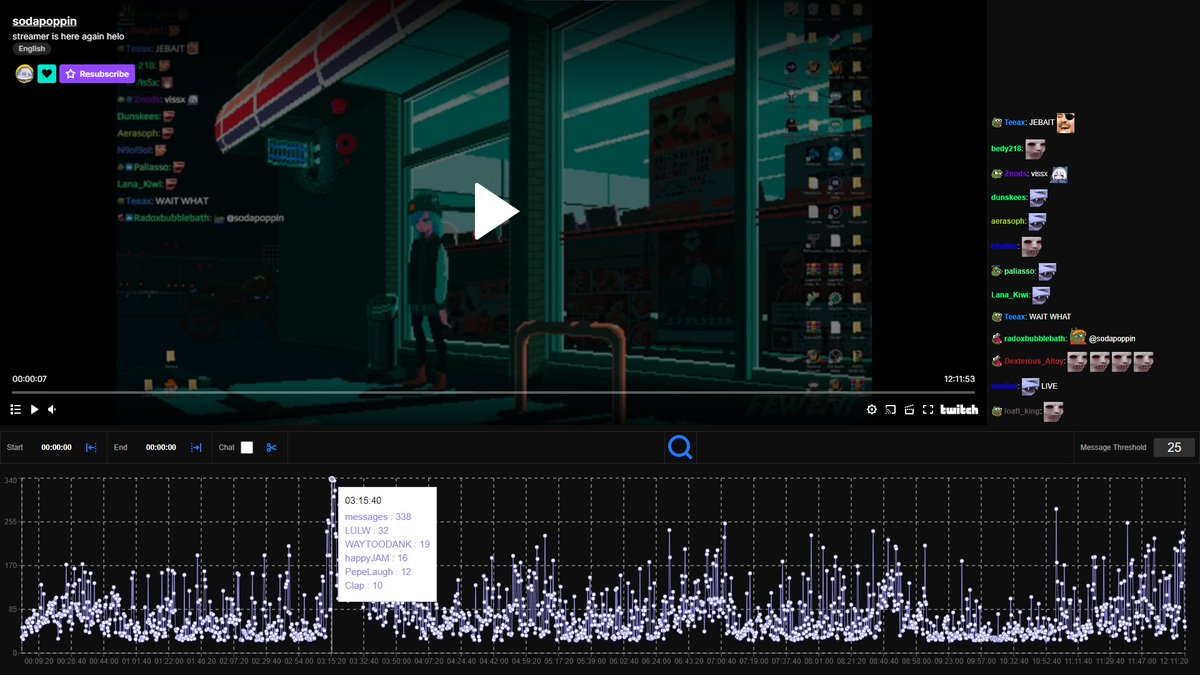Click the small play icon in player controls

click(x=34, y=409)
